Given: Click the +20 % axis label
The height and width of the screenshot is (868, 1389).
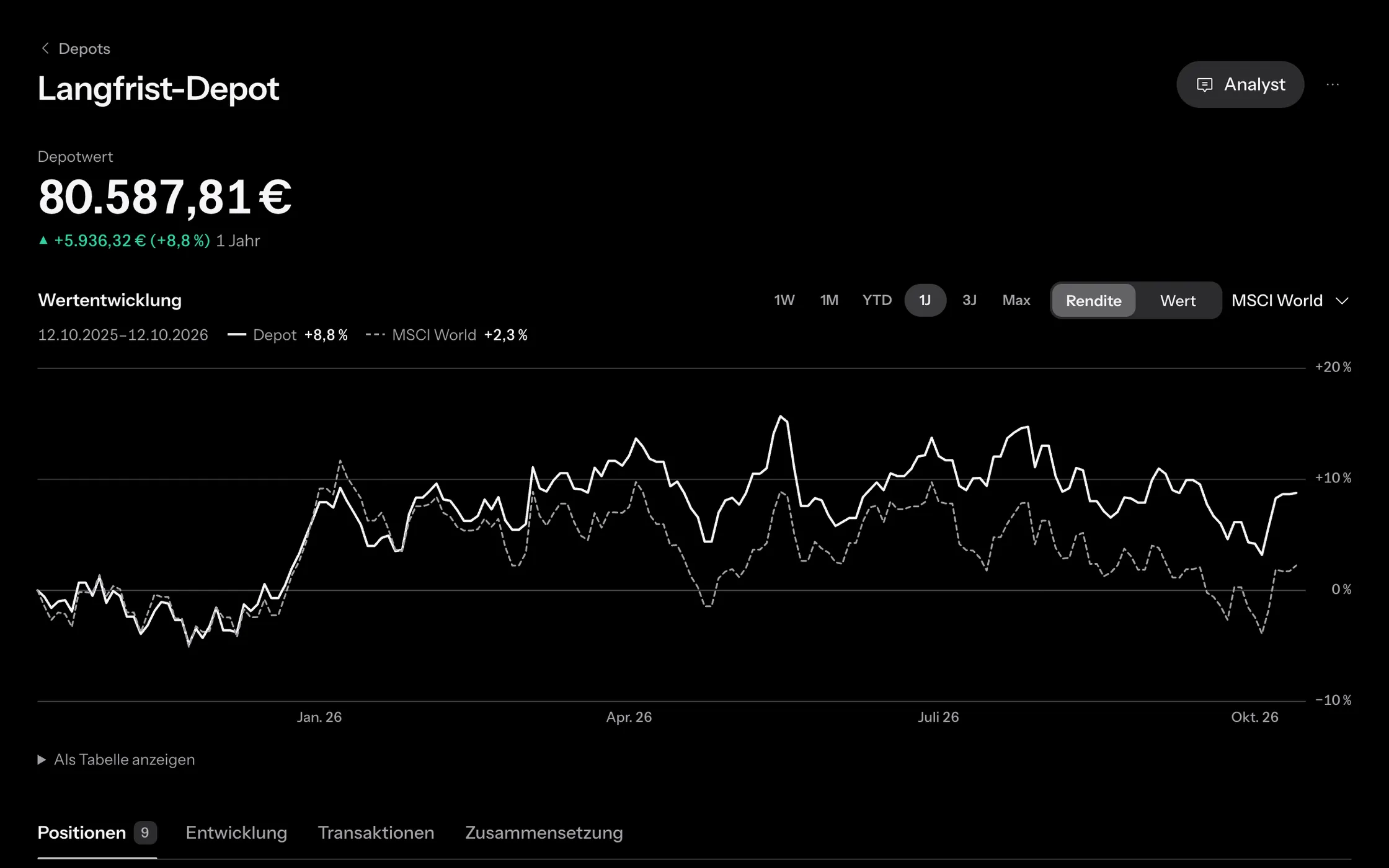Looking at the screenshot, I should [x=1333, y=367].
